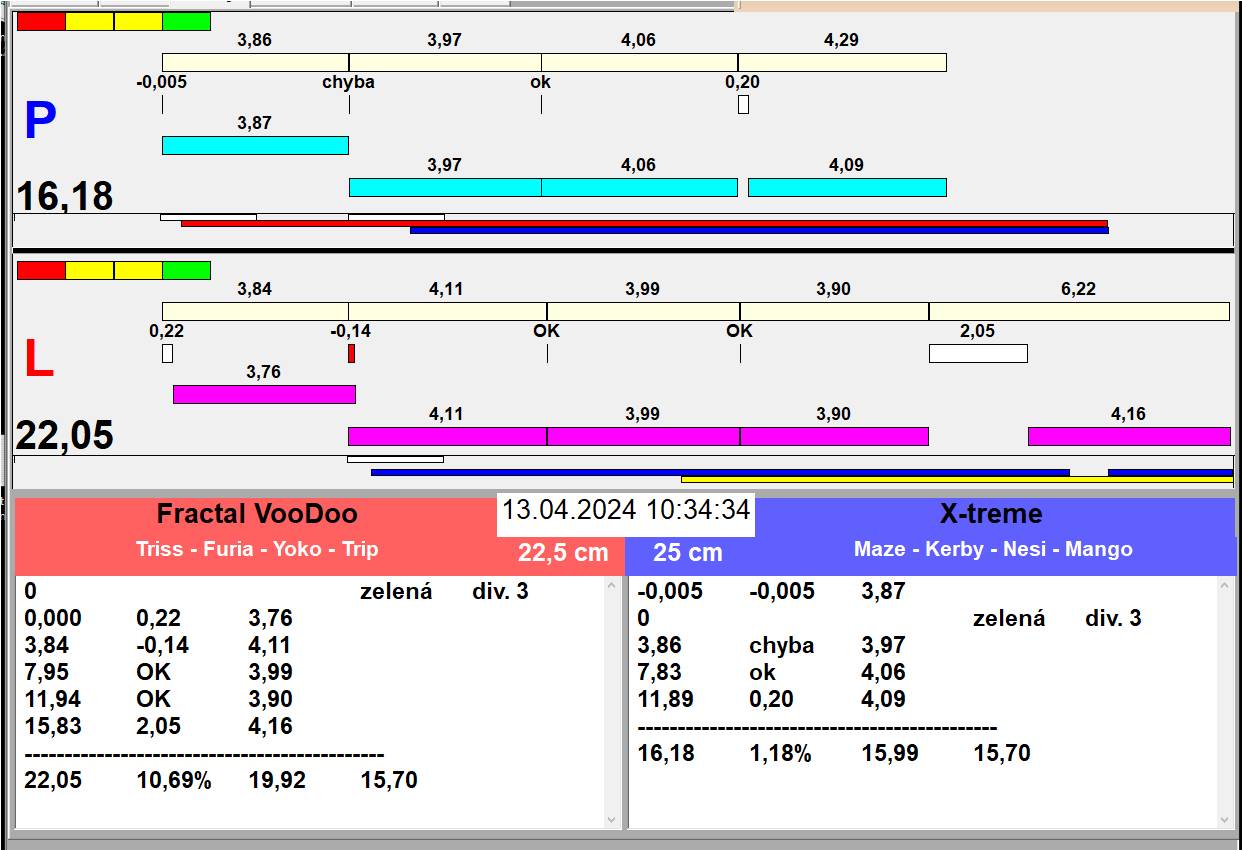
Task: Click the green start light in lane L
Action: [186, 270]
